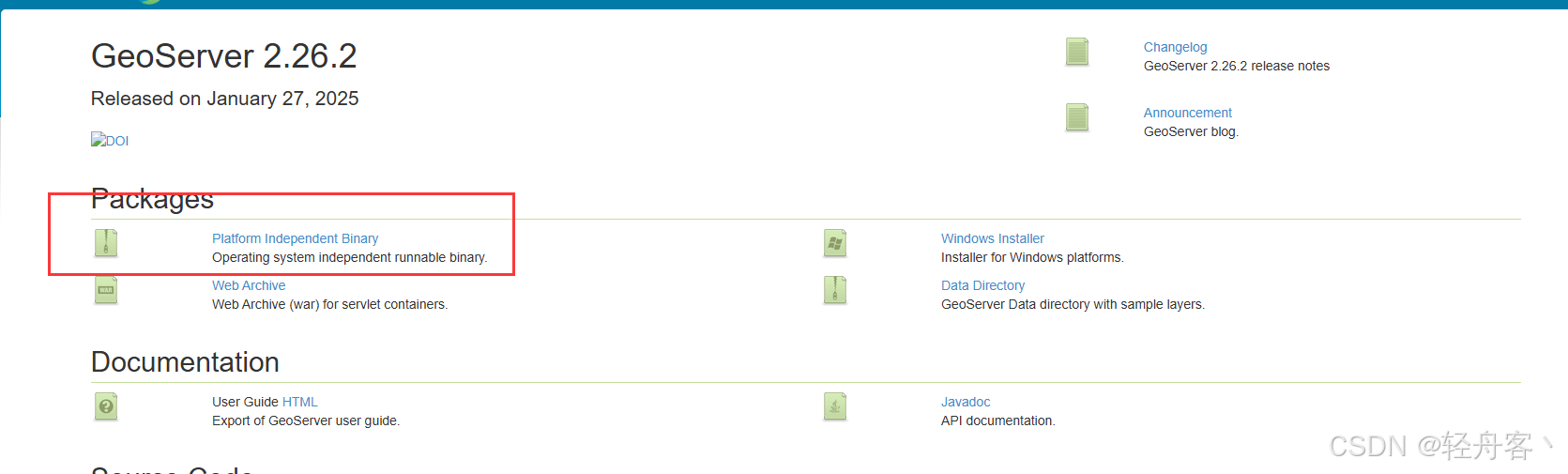Image resolution: width=1568 pixels, height=474 pixels.
Task: Click the Data Directory zip icon
Action: tap(835, 290)
